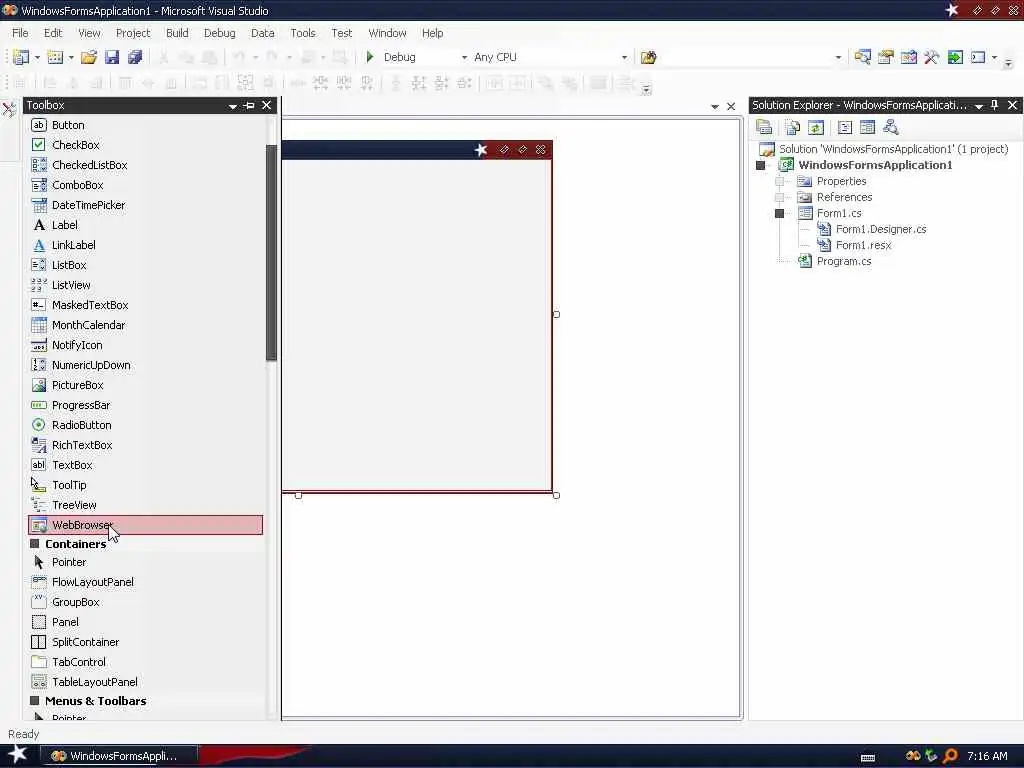Viewport: 1024px width, 768px height.
Task: Click the Start Page green arrow icon
Action: click(x=955, y=57)
